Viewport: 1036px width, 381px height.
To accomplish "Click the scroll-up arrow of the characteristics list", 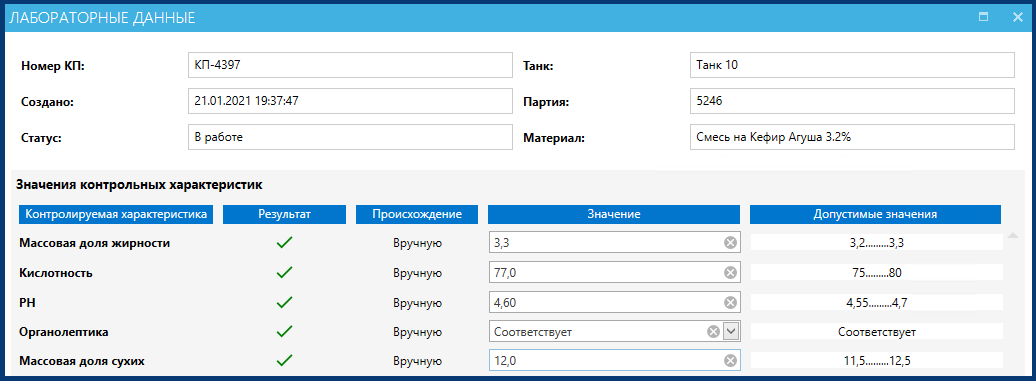I will click(1013, 235).
